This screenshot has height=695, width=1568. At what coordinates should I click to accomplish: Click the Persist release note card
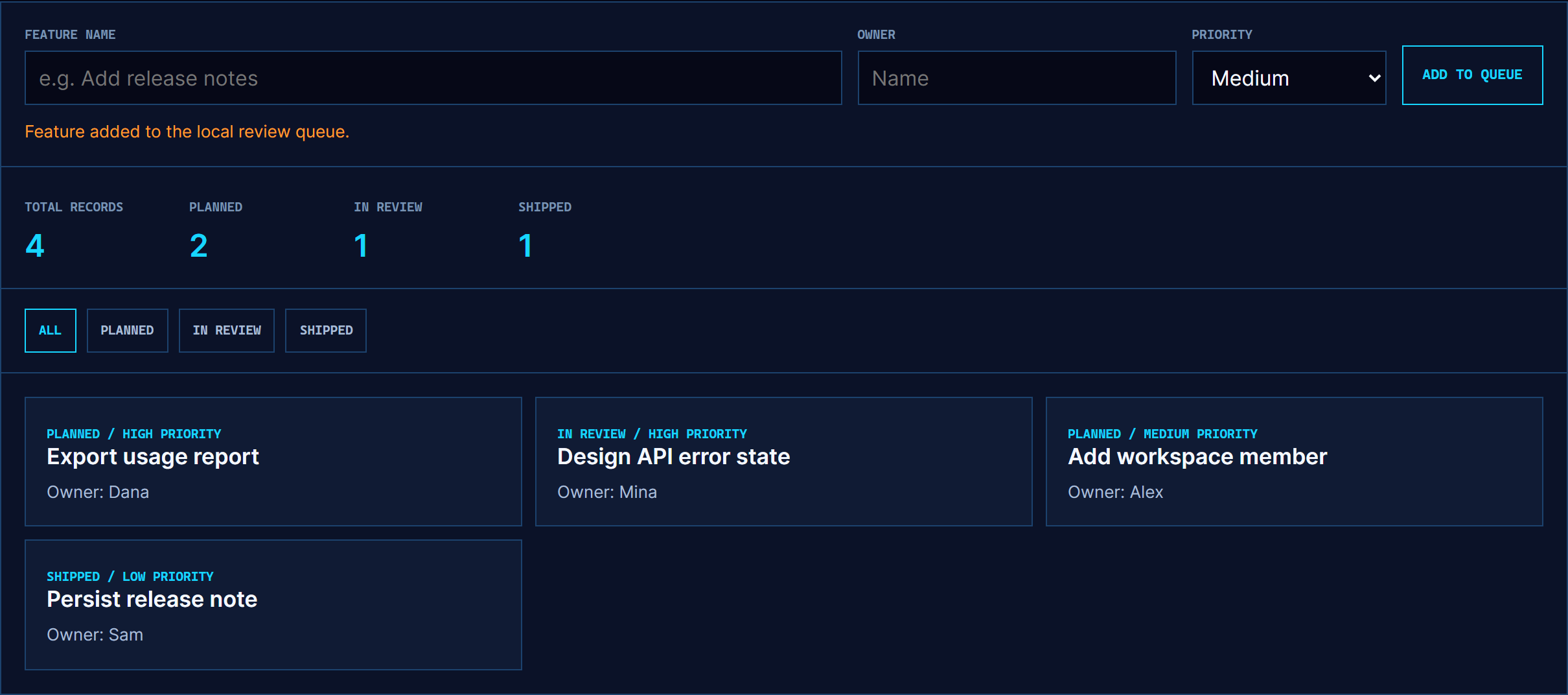(x=273, y=605)
